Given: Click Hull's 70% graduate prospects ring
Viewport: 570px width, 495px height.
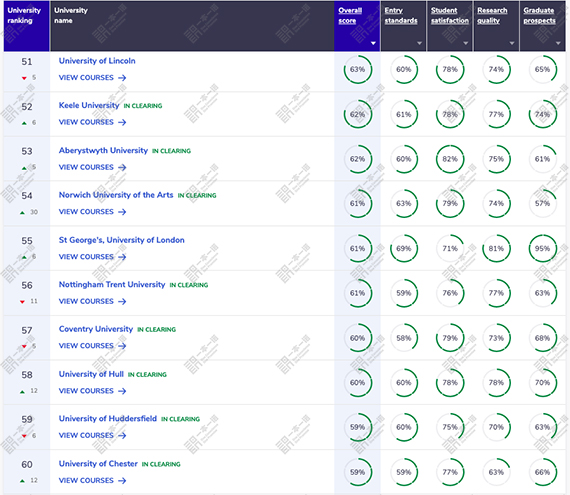Looking at the screenshot, I should (543, 383).
